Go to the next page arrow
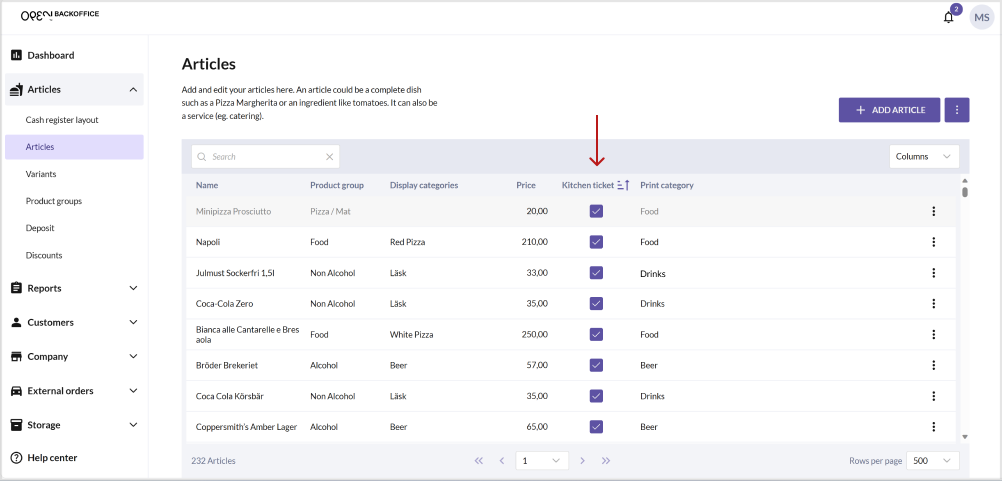Screen dimensions: 1002x481 pos(582,461)
